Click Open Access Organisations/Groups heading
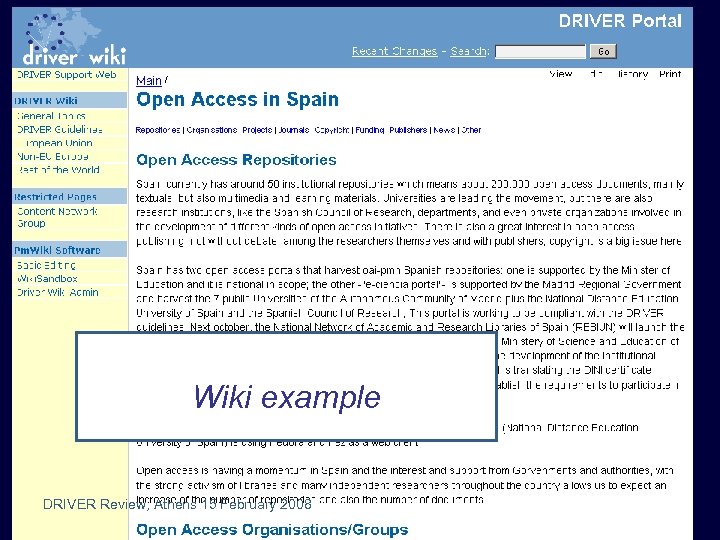 point(272,529)
